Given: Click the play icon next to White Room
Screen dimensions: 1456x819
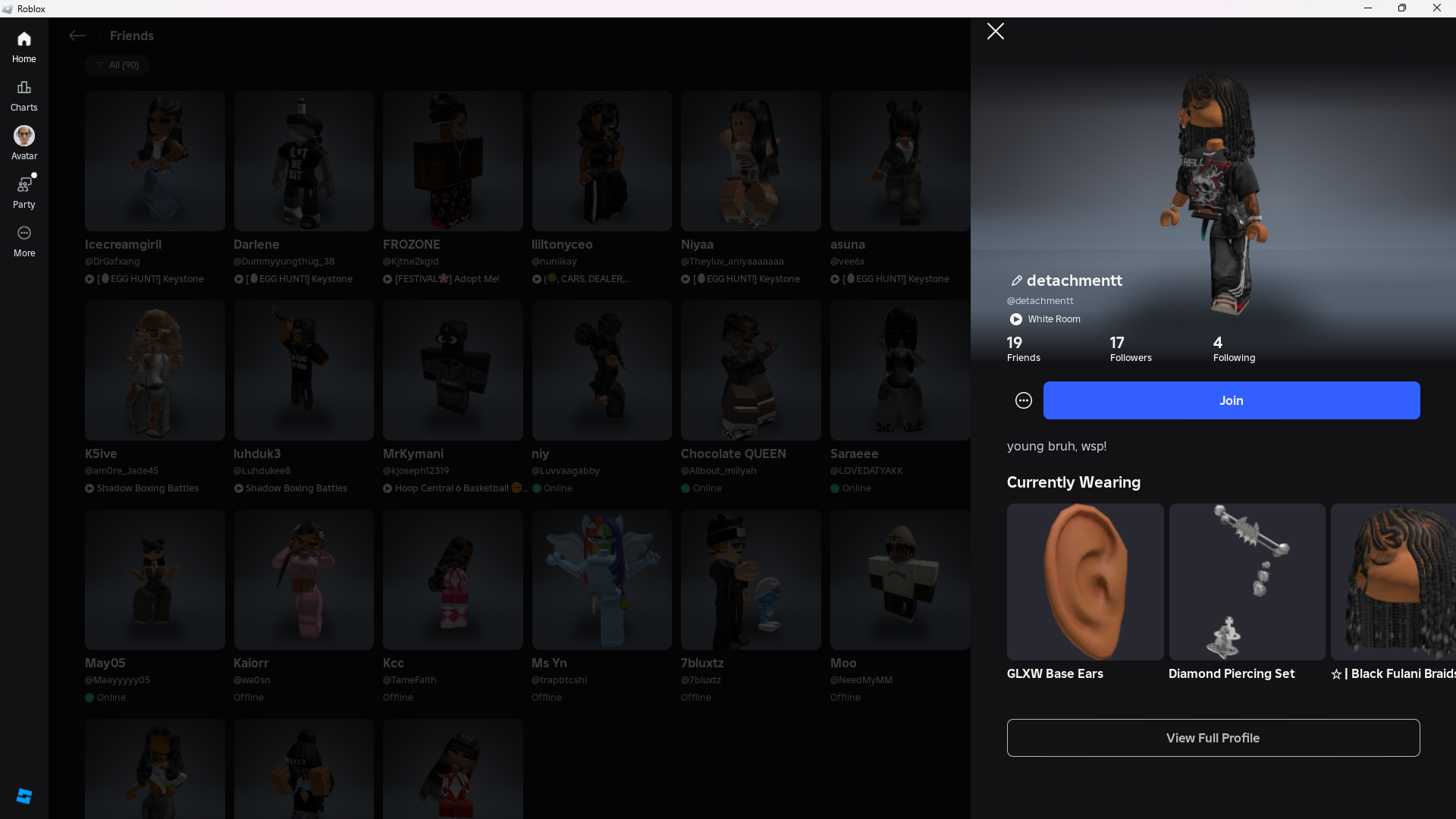Looking at the screenshot, I should point(1015,319).
